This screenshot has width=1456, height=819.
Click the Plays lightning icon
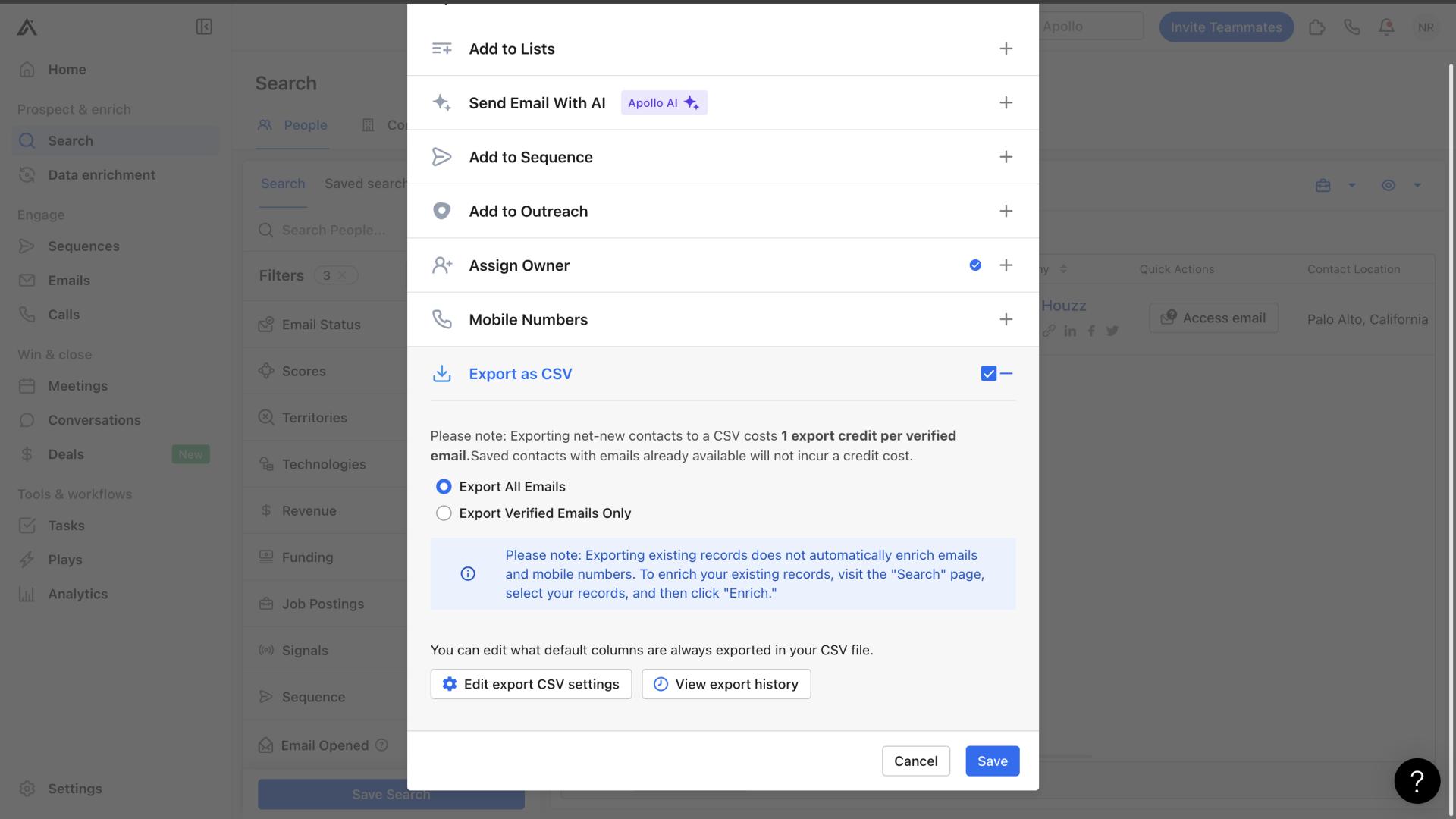[x=27, y=560]
